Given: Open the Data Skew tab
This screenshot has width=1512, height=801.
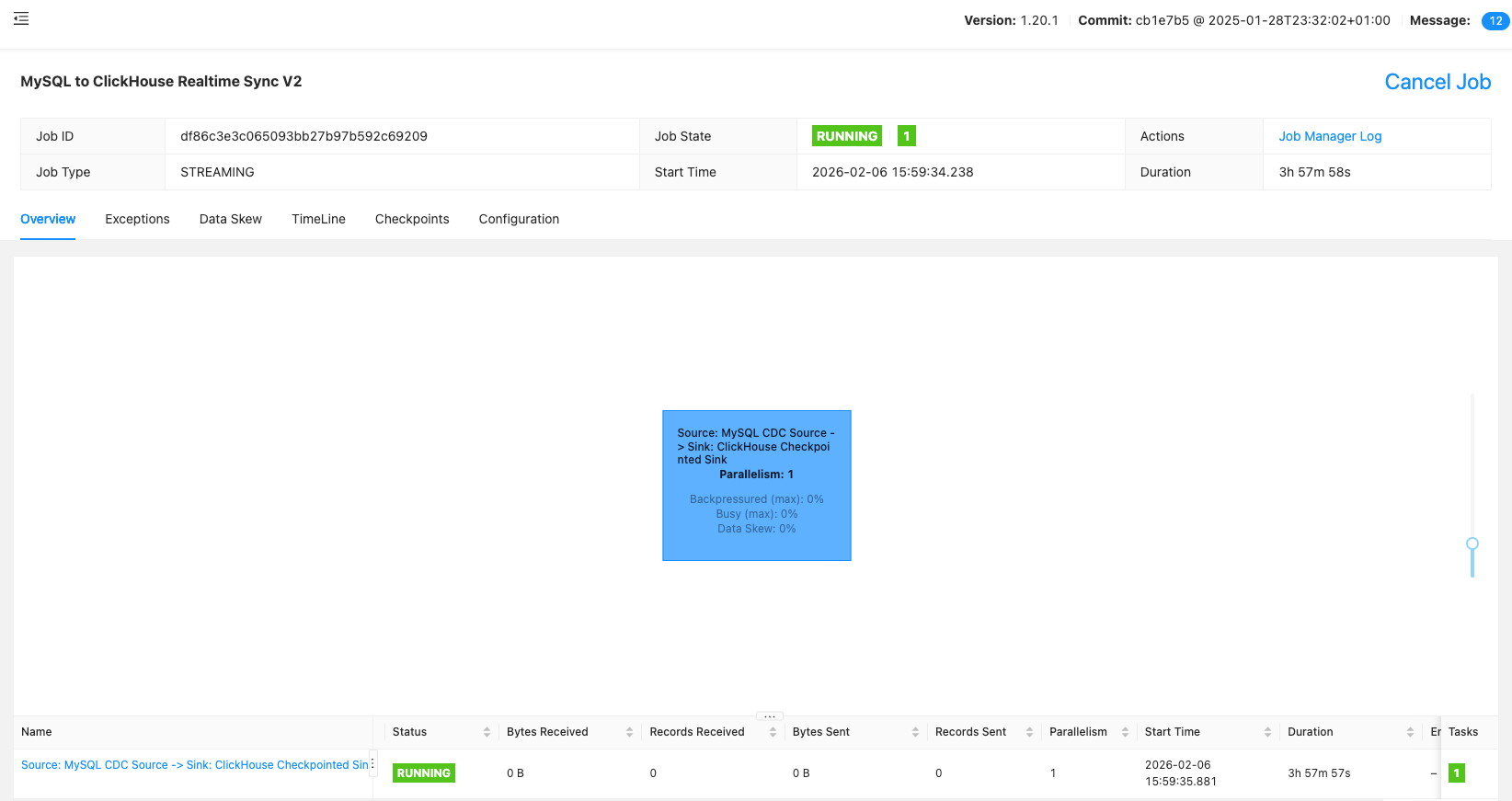Looking at the screenshot, I should point(231,219).
